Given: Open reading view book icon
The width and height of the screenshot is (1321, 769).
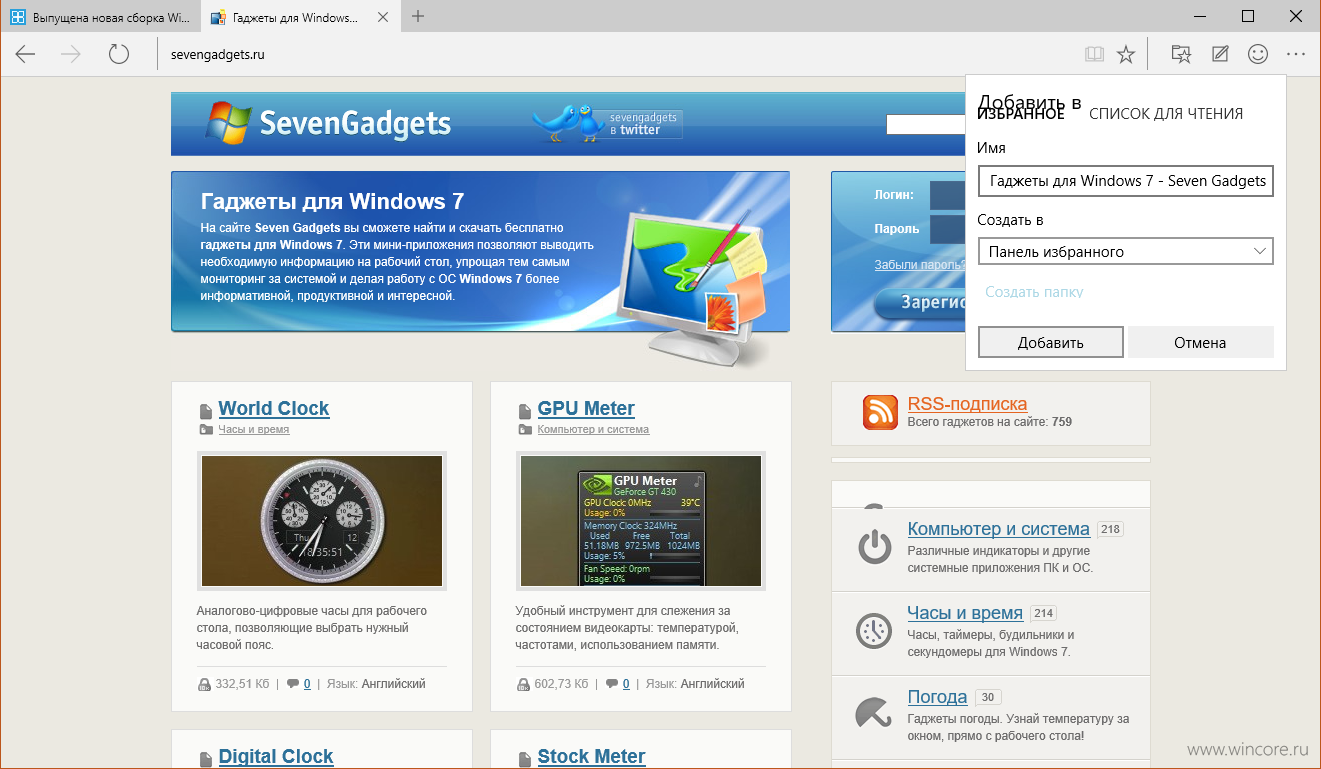Looking at the screenshot, I should coord(1095,54).
